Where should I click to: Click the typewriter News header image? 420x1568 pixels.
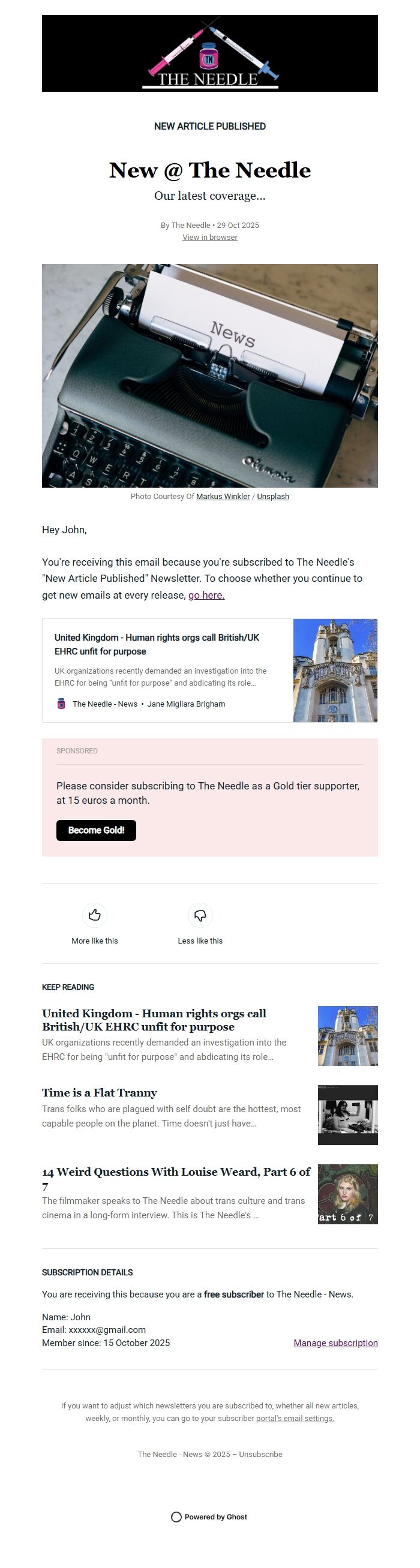(x=209, y=376)
